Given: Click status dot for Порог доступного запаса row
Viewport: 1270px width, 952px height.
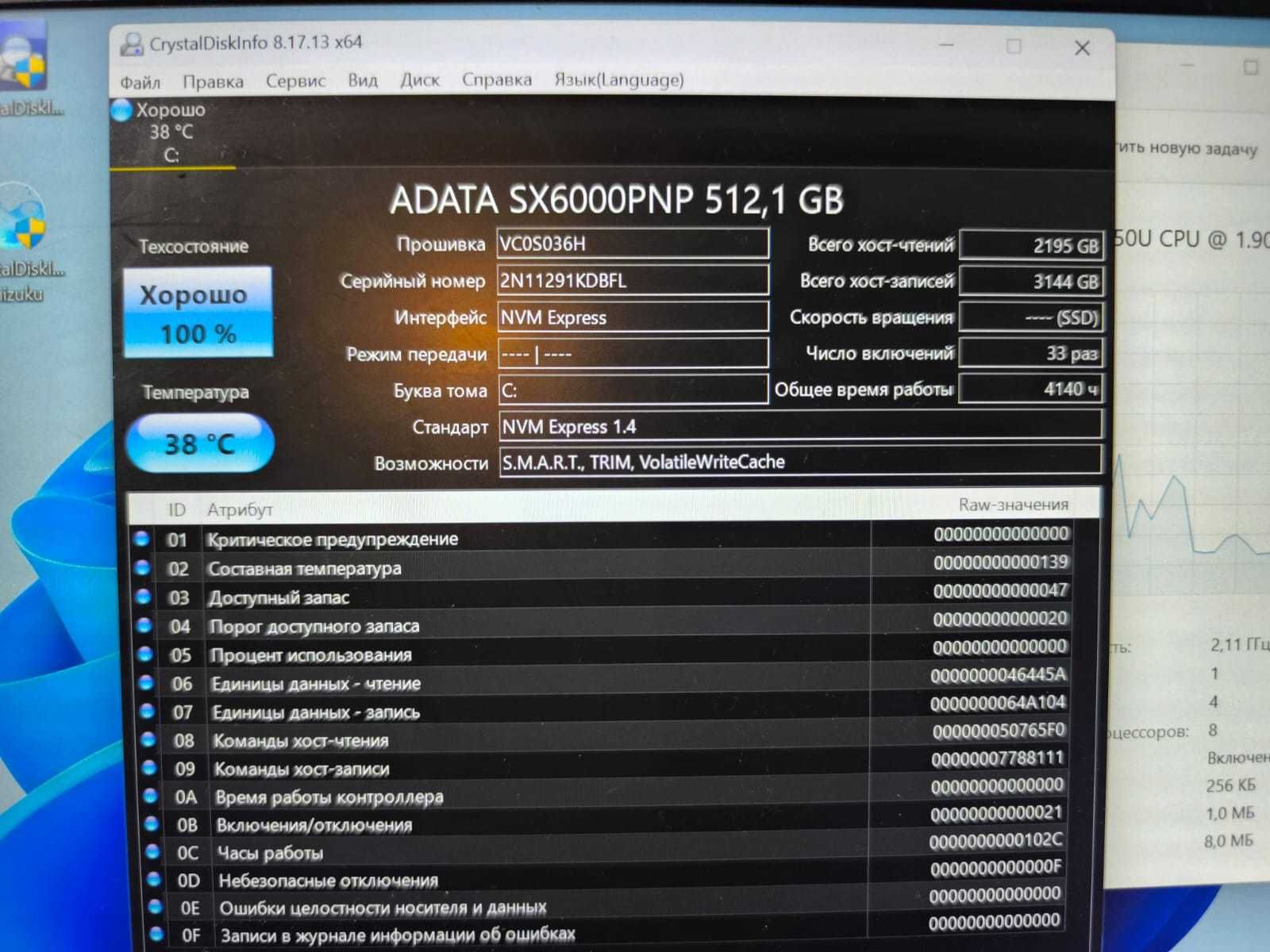Looking at the screenshot, I should [144, 625].
